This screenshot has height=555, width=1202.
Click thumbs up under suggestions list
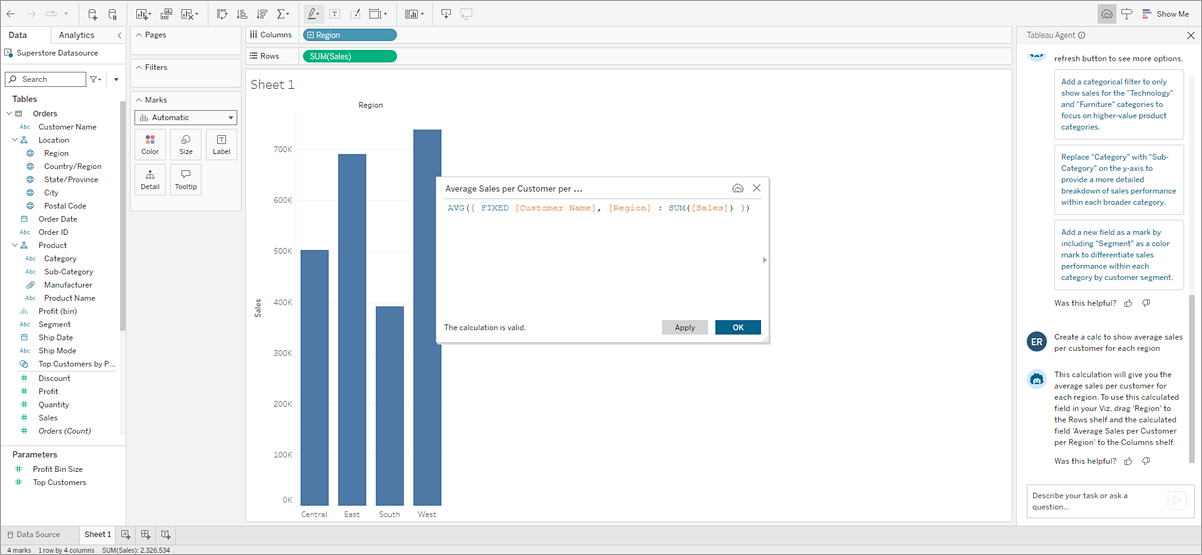click(x=1128, y=302)
